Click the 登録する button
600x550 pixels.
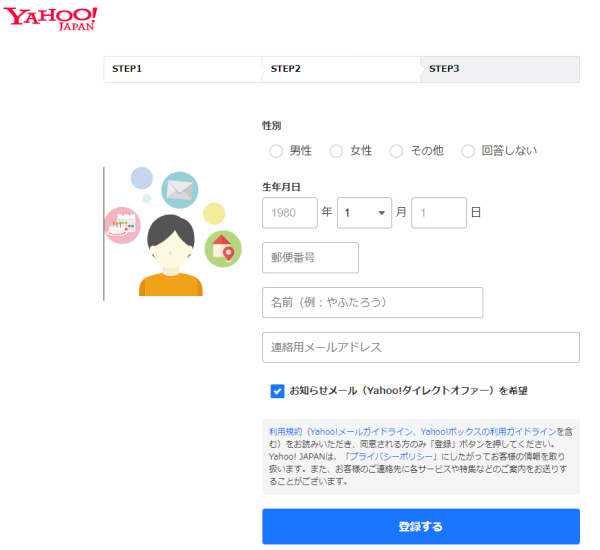click(421, 526)
